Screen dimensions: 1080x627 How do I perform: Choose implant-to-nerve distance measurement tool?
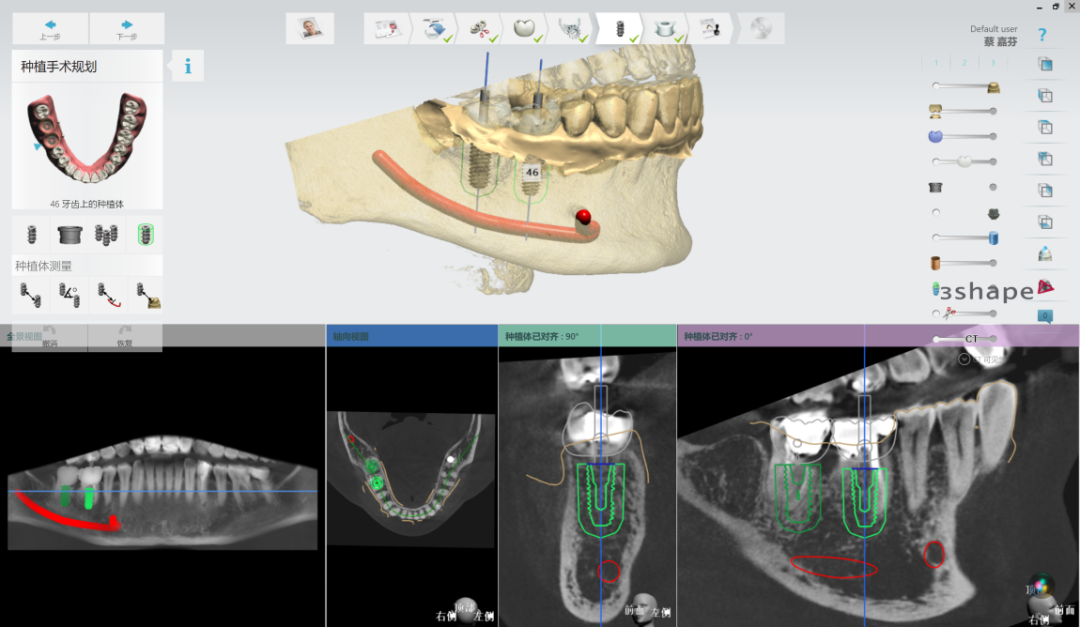(x=107, y=295)
